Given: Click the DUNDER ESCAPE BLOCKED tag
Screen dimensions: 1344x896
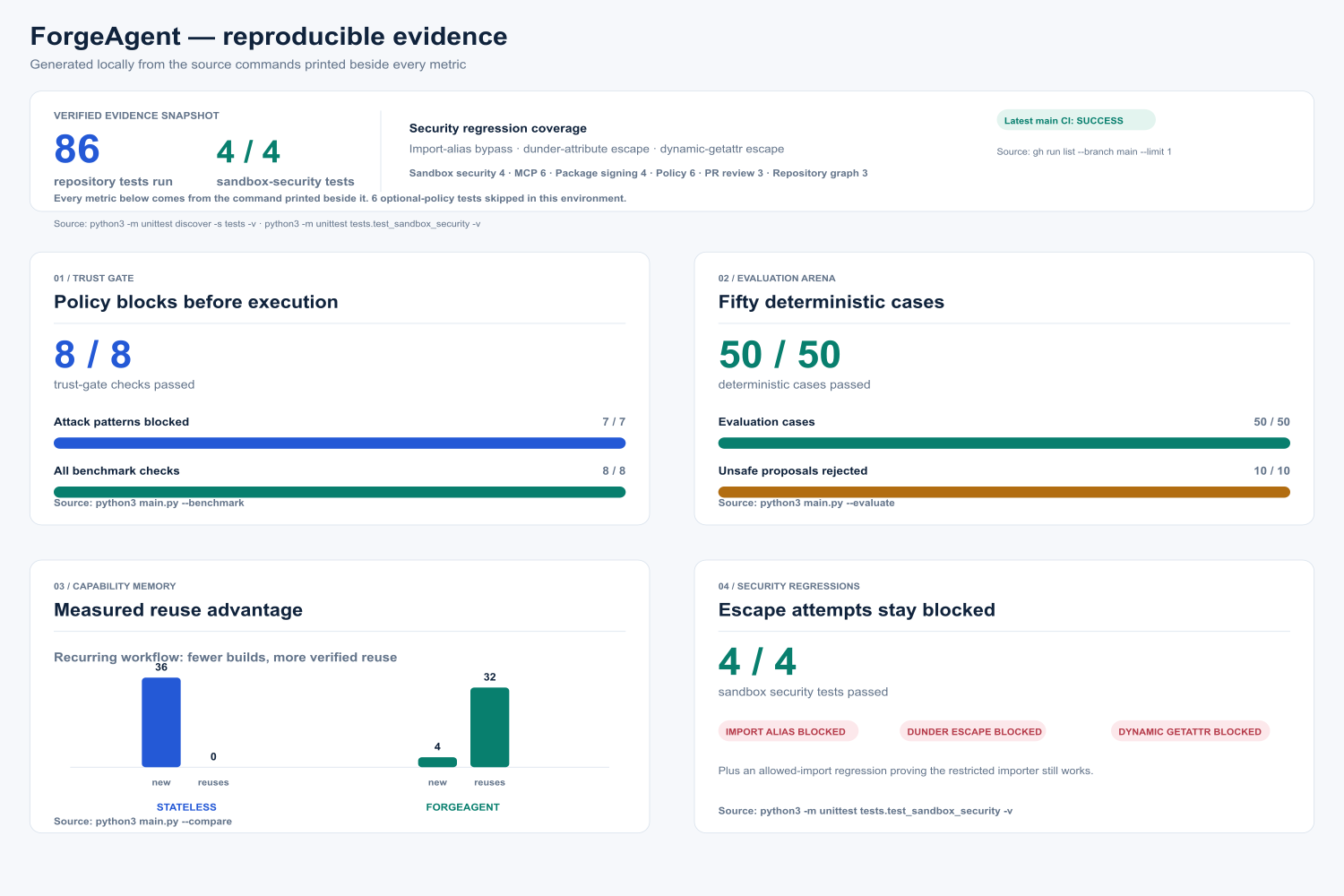Looking at the screenshot, I should [973, 731].
